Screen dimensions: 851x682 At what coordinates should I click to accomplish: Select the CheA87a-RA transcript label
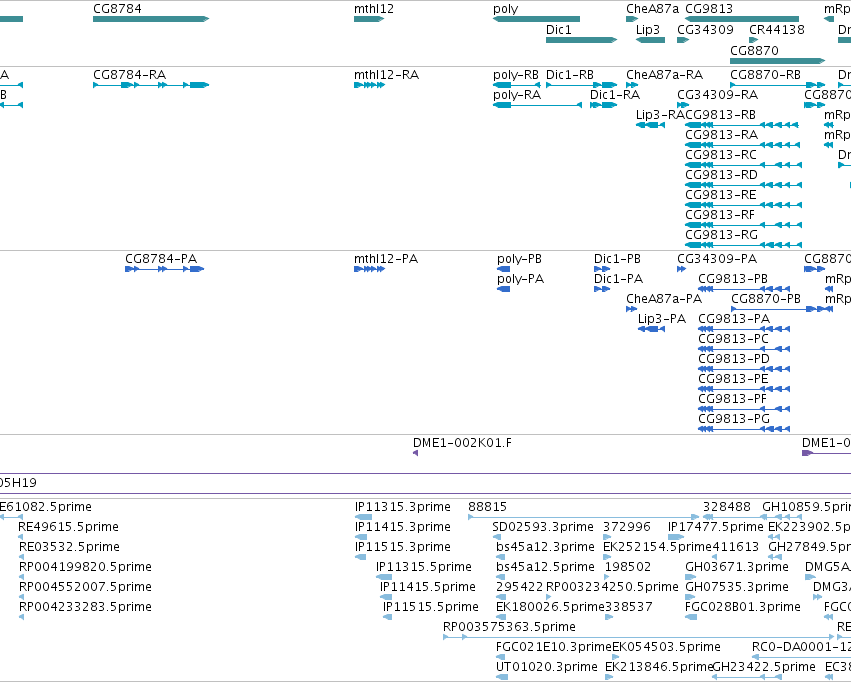point(664,75)
